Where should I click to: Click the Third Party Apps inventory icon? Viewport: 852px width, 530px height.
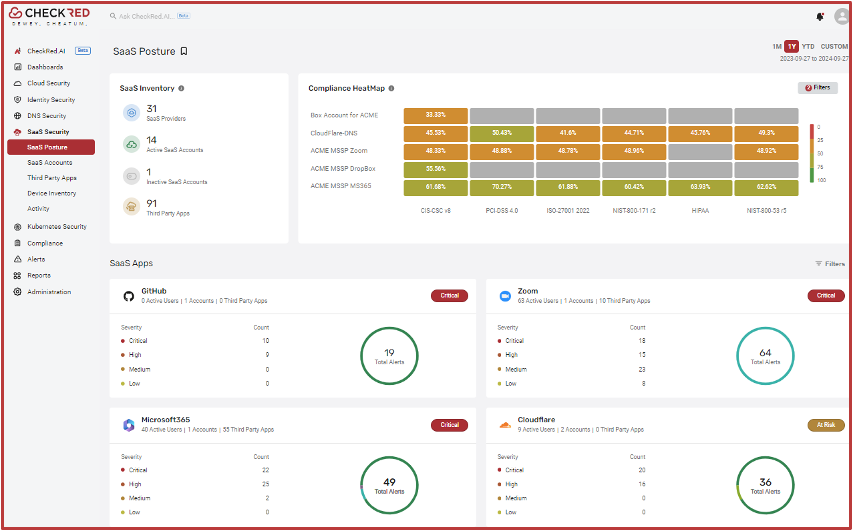pos(131,206)
